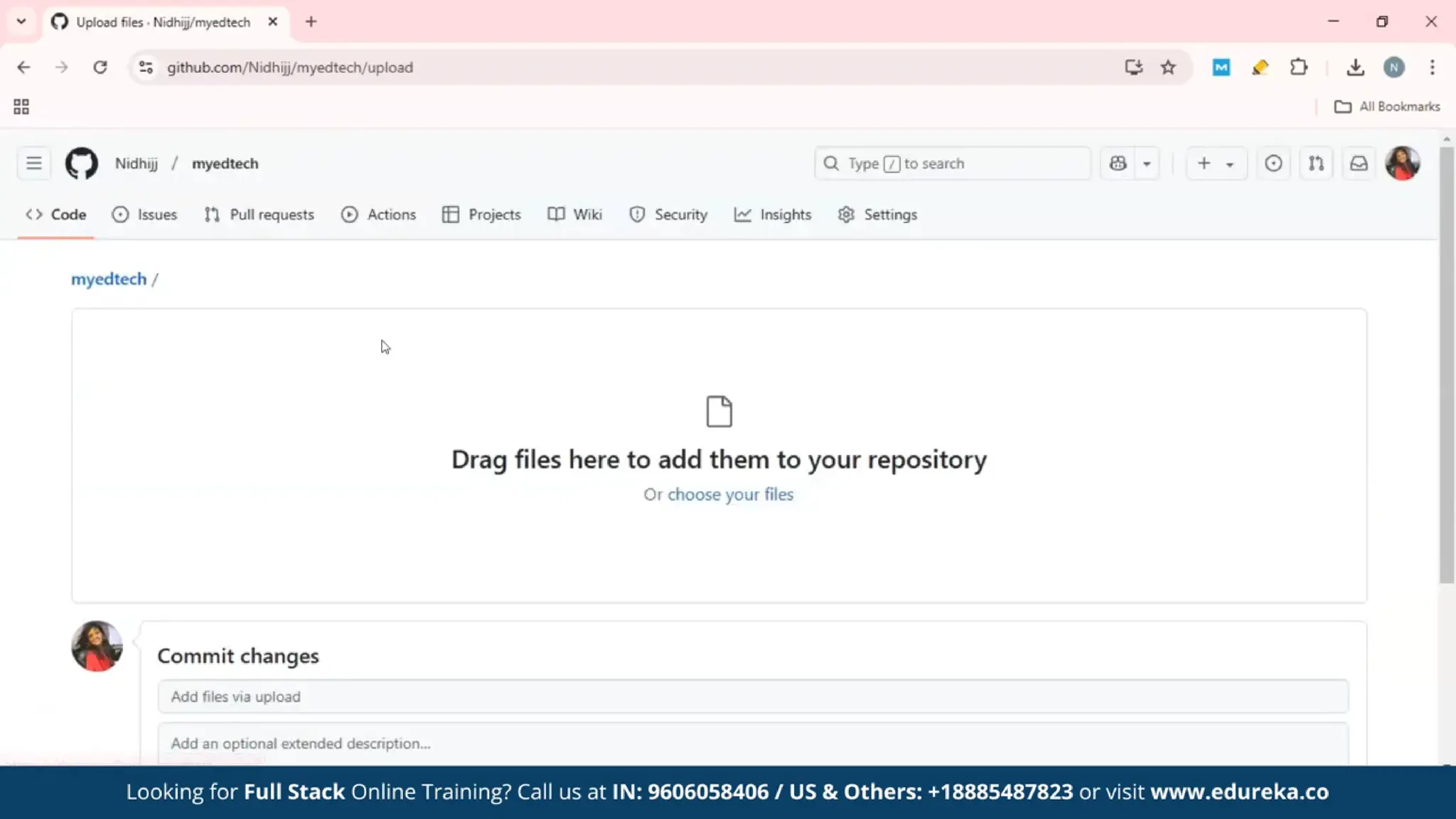The width and height of the screenshot is (1456, 819).
Task: Focus the Add files via upload commit field
Action: (753, 697)
